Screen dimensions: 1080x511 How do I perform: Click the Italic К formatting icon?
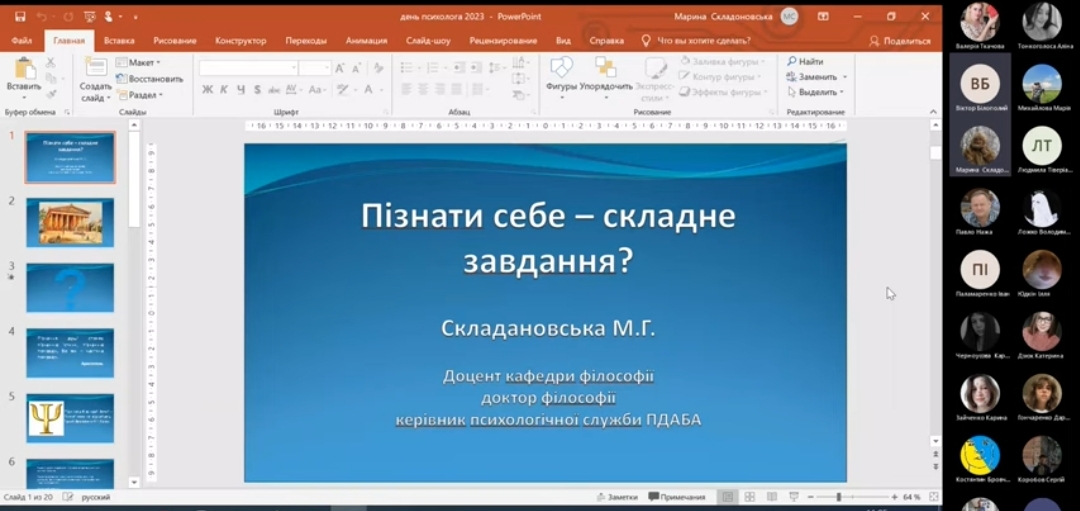[x=224, y=90]
